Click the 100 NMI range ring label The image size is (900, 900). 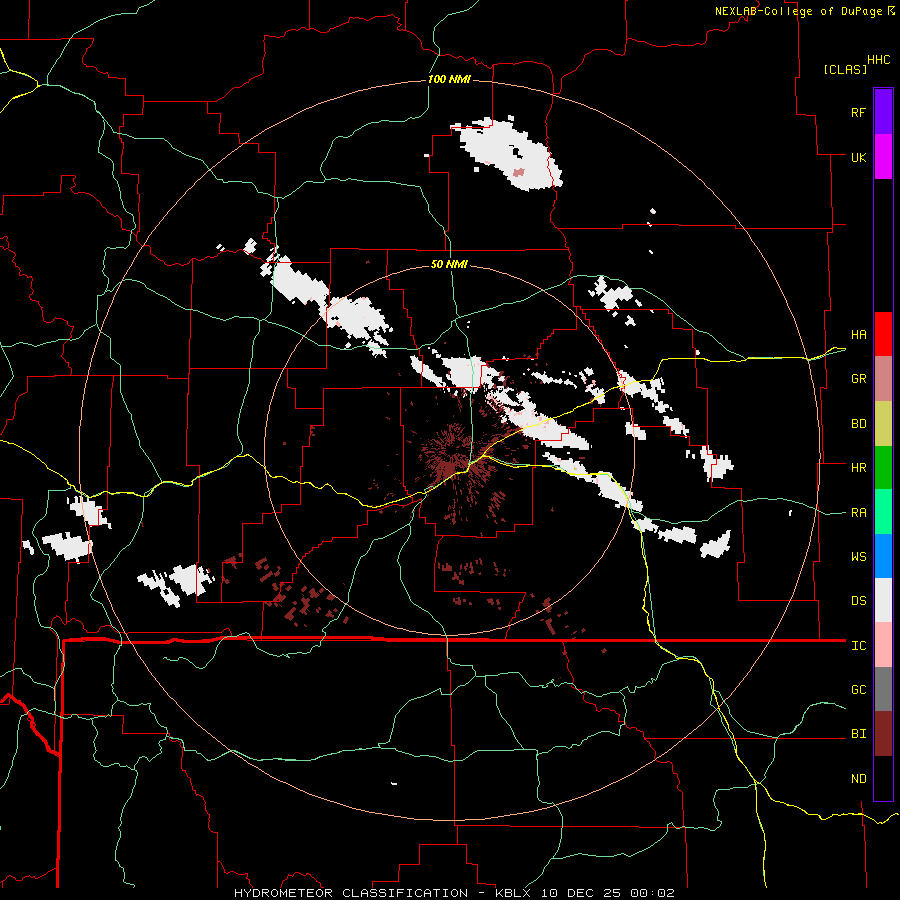[x=449, y=79]
